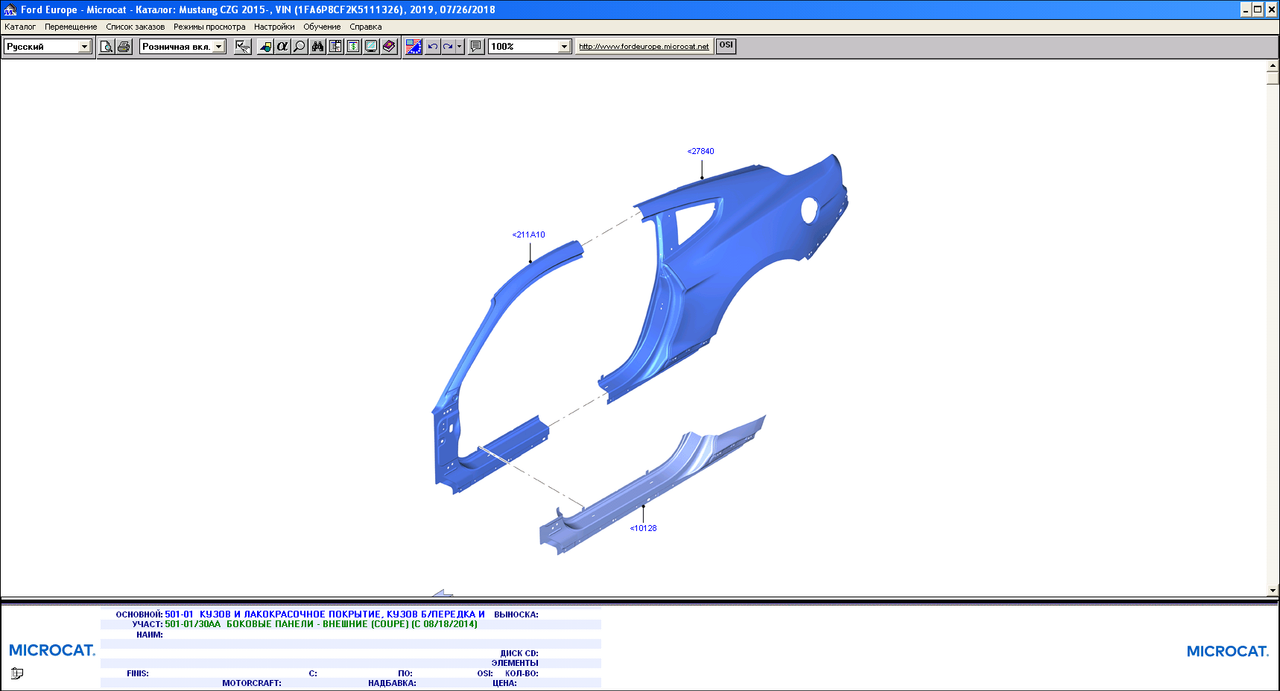Click the scroll down arrow of diagram scrollbar
The image size is (1280, 691).
(1272, 590)
